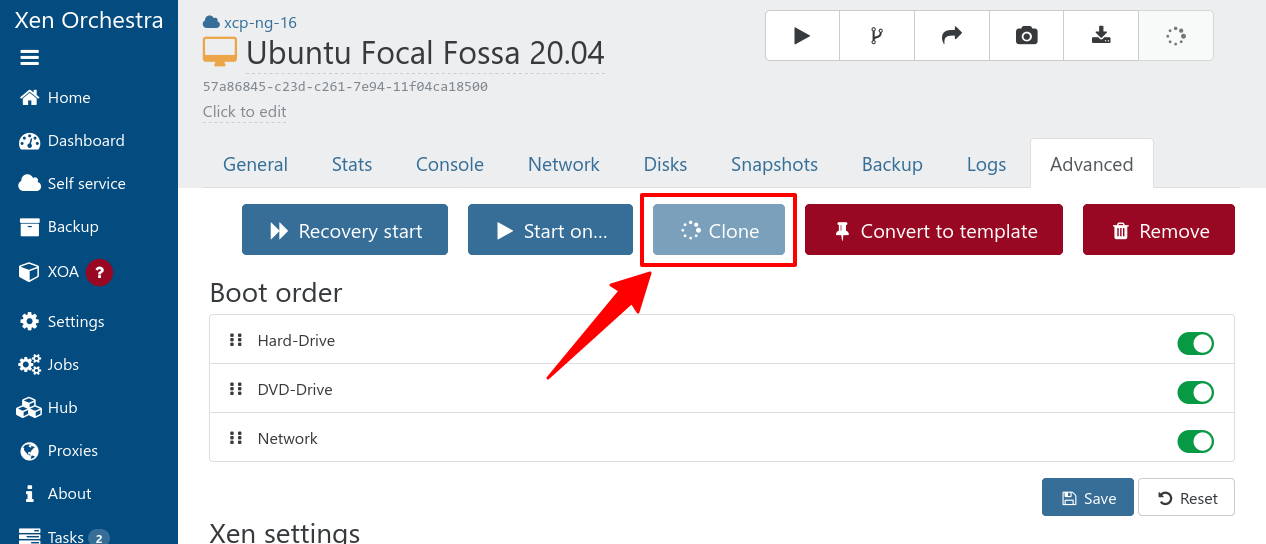Viewport: 1266px width, 544px height.
Task: Click the camera Snapshot icon
Action: (x=1026, y=36)
